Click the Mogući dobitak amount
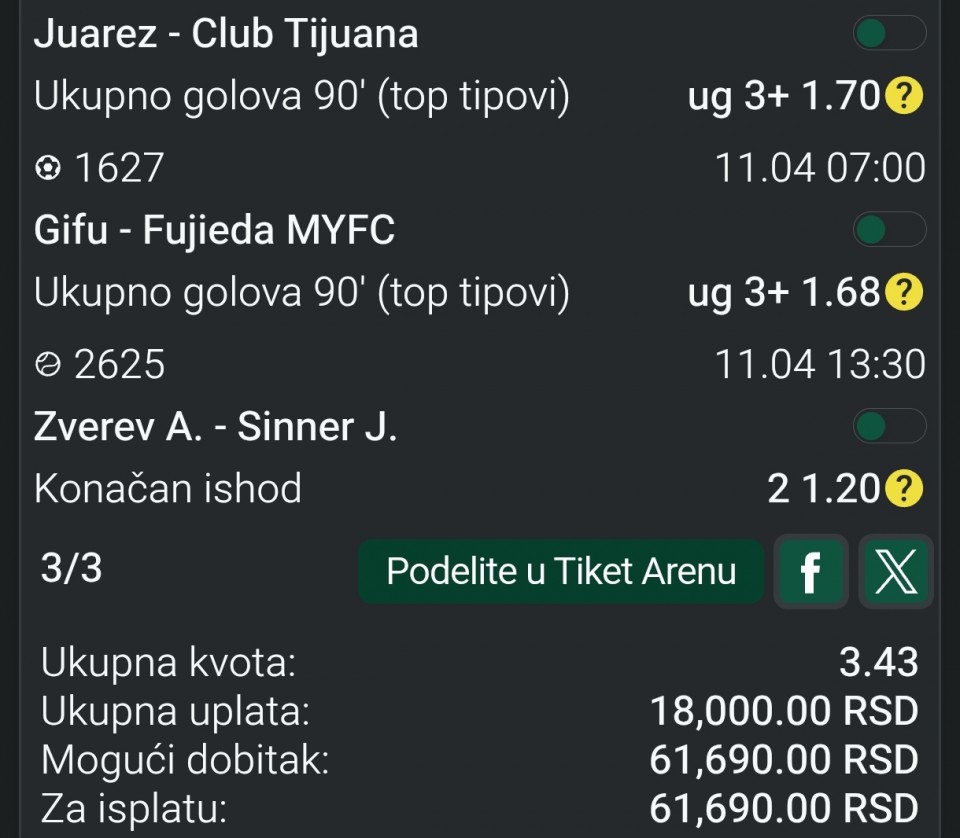Viewport: 960px width, 838px height. coord(783,760)
